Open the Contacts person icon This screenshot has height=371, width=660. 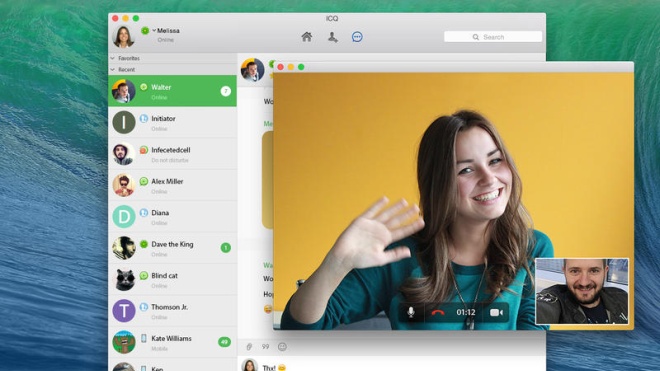(x=333, y=37)
